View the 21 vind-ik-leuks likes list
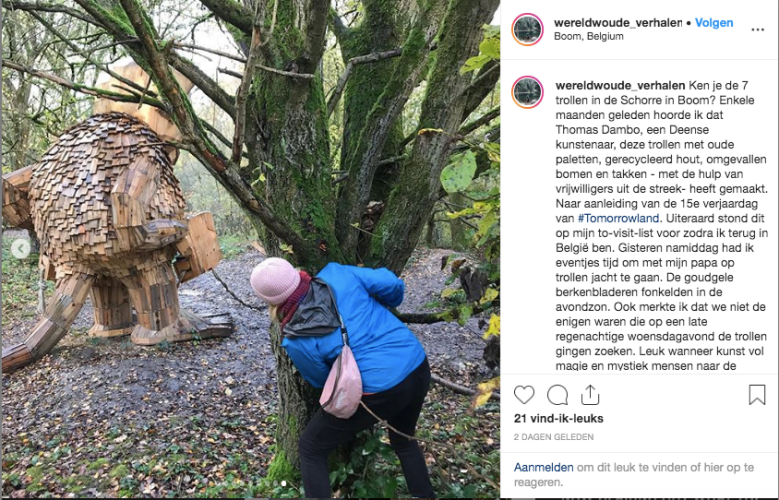The image size is (779, 500). tap(558, 418)
